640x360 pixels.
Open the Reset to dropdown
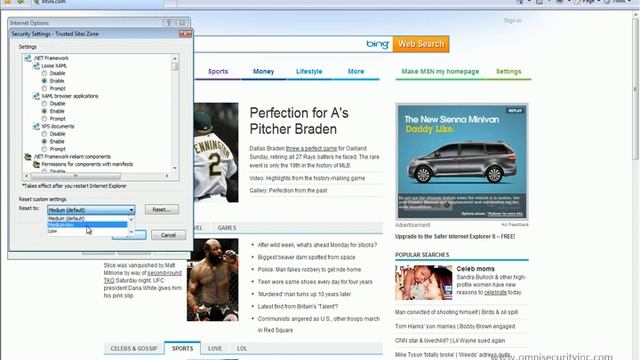click(x=91, y=210)
